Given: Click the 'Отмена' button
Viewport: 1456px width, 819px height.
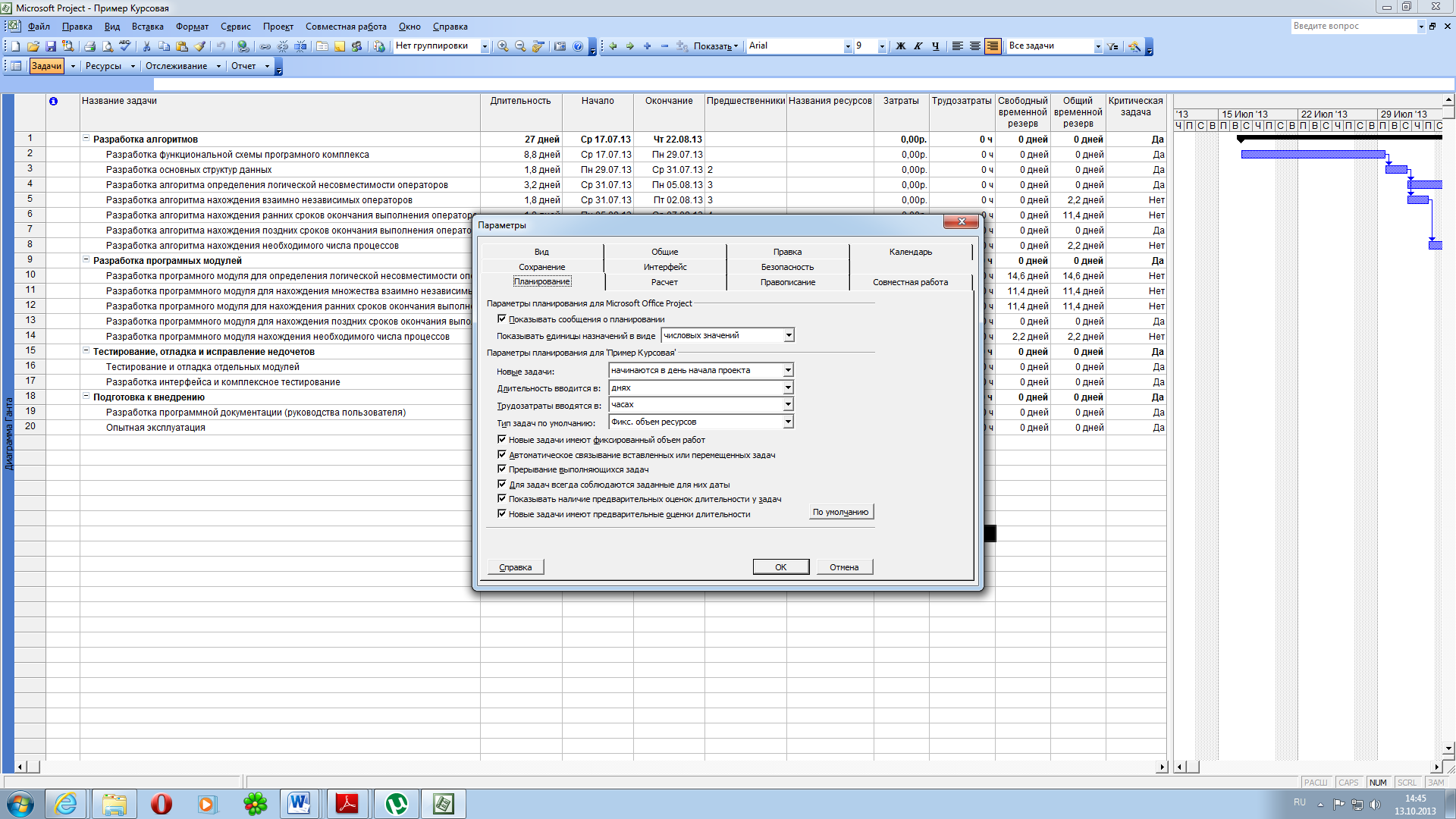Looking at the screenshot, I should point(844,567).
